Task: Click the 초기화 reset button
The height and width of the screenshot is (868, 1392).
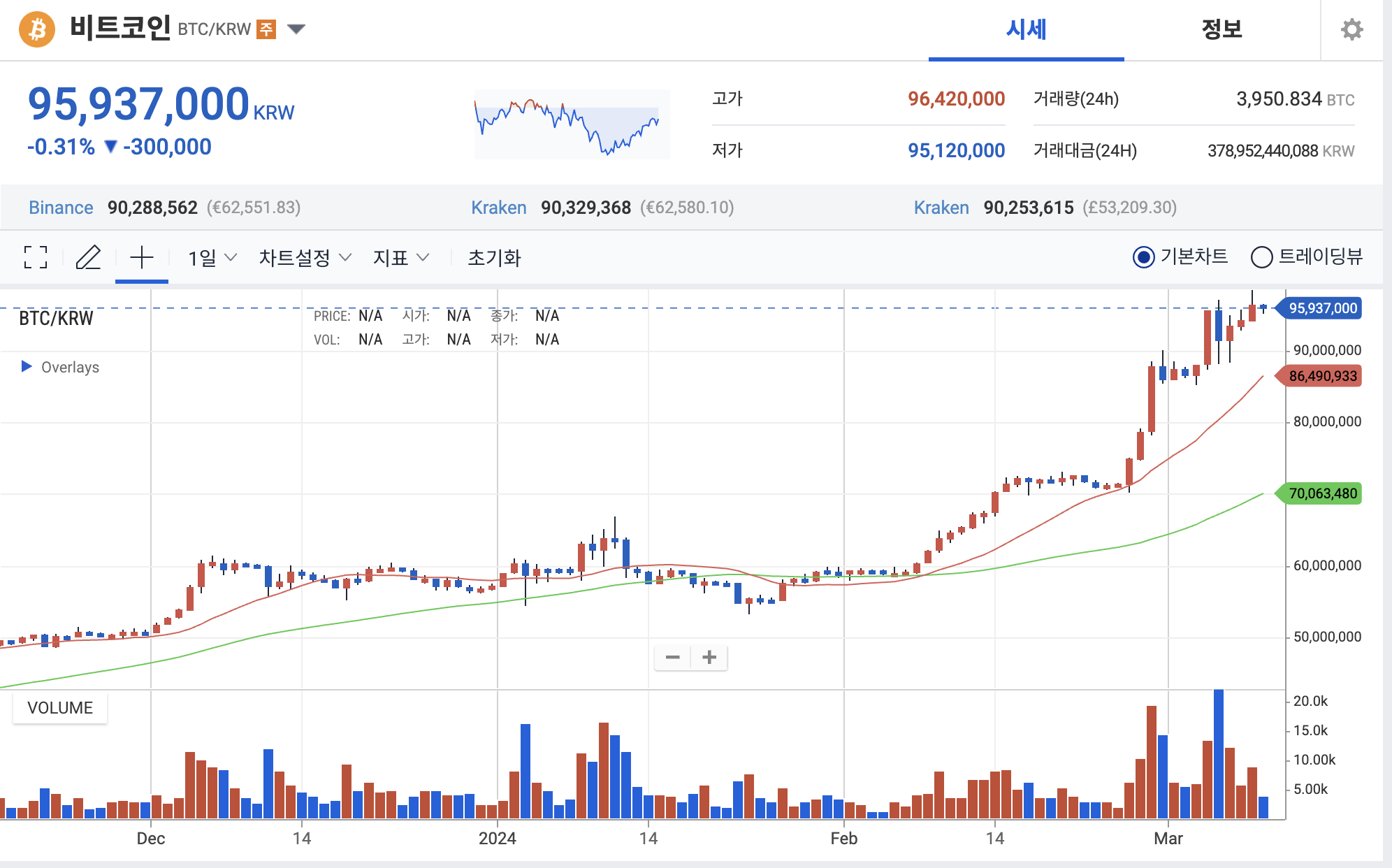Action: tap(494, 258)
